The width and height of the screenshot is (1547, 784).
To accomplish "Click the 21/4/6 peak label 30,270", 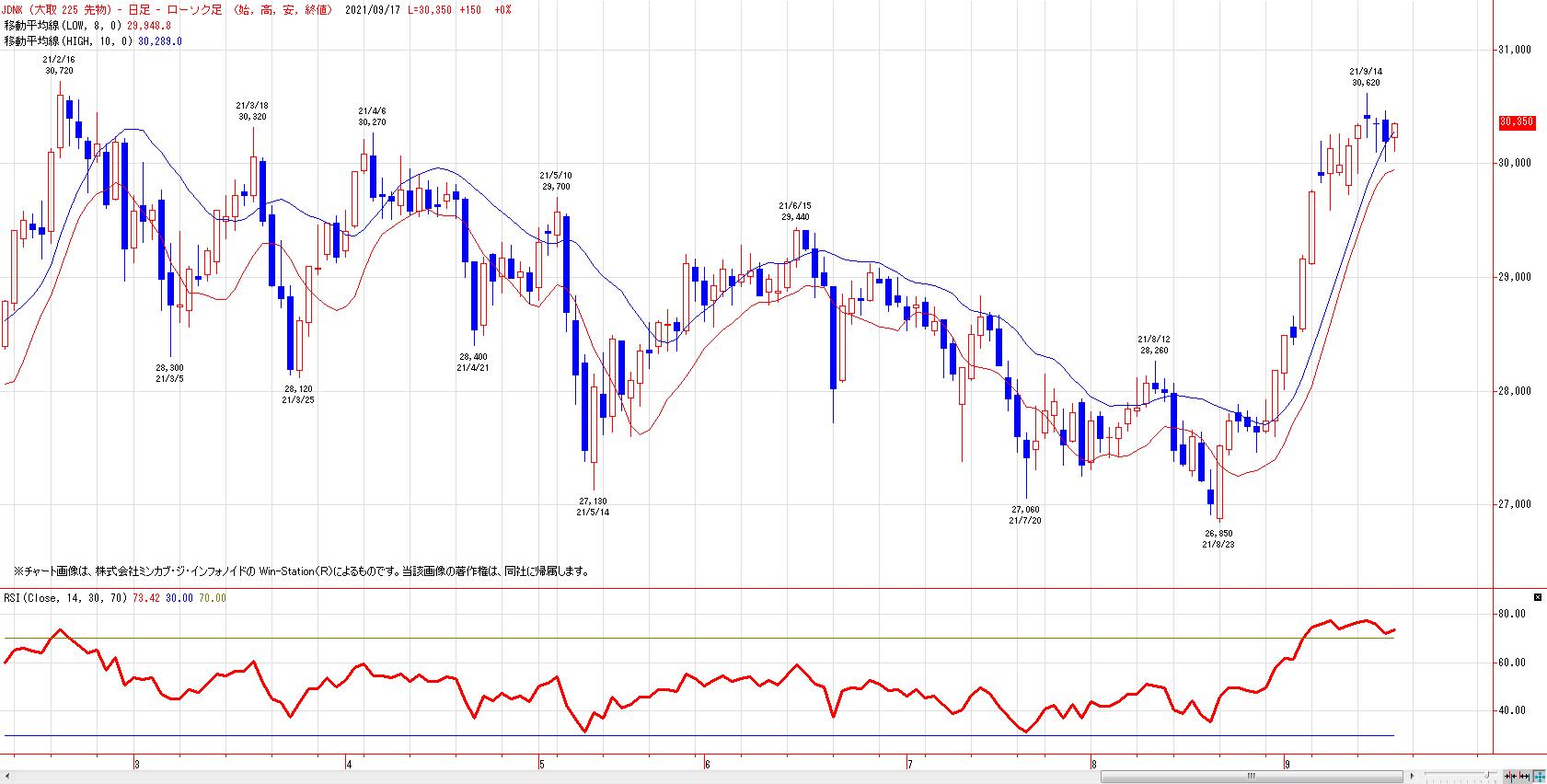I will (373, 121).
